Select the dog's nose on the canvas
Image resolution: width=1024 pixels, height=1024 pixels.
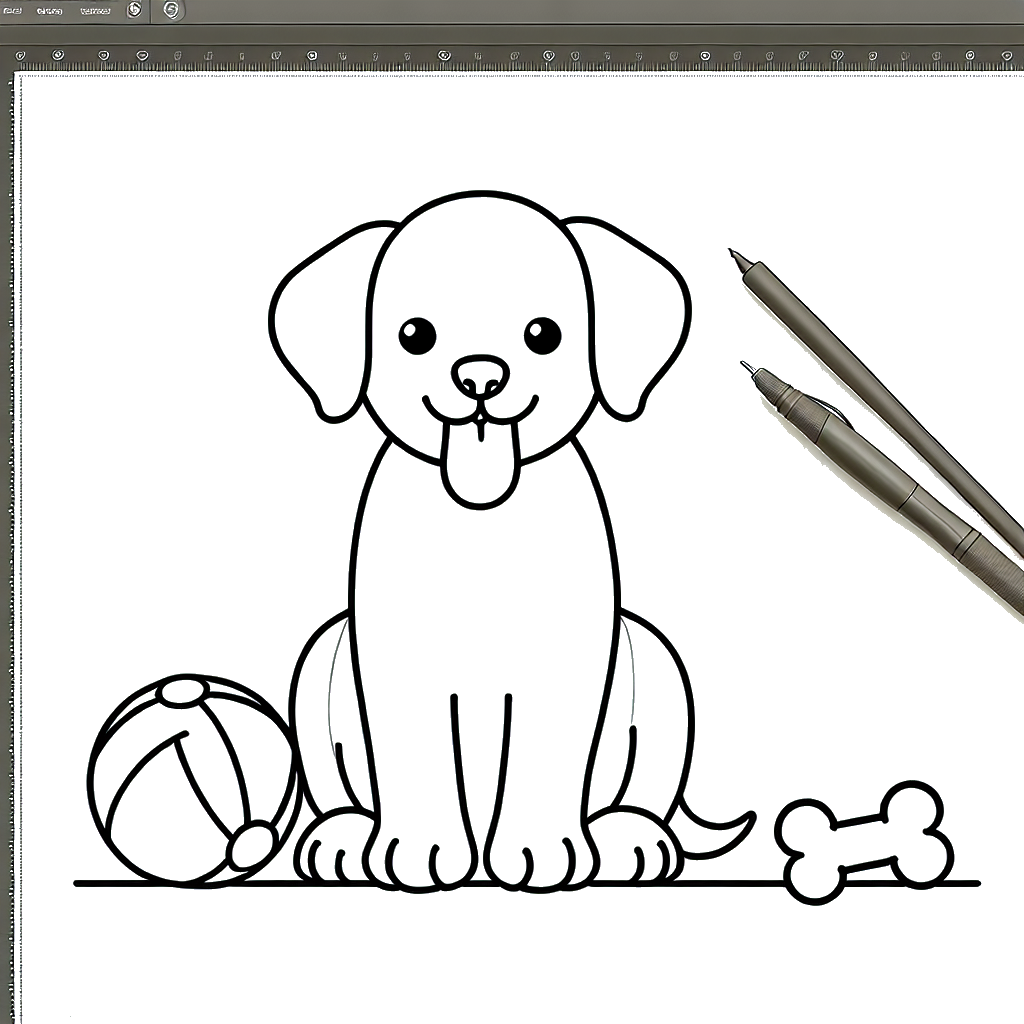point(480,376)
